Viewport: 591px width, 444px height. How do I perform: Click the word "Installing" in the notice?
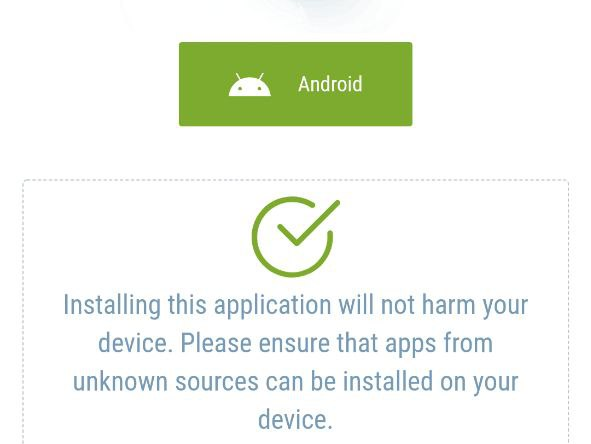click(x=112, y=305)
